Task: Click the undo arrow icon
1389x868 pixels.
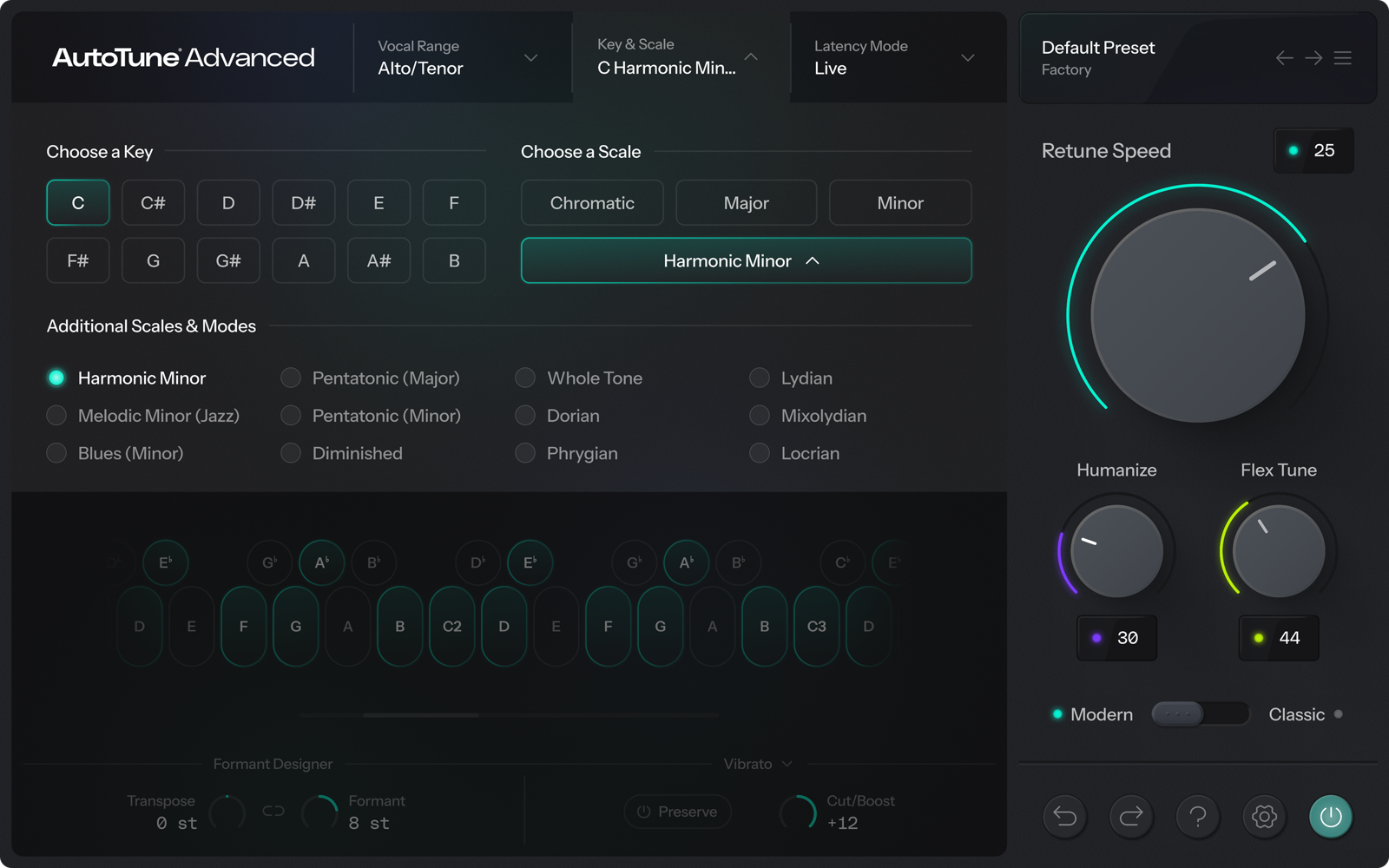Action: click(x=1065, y=817)
